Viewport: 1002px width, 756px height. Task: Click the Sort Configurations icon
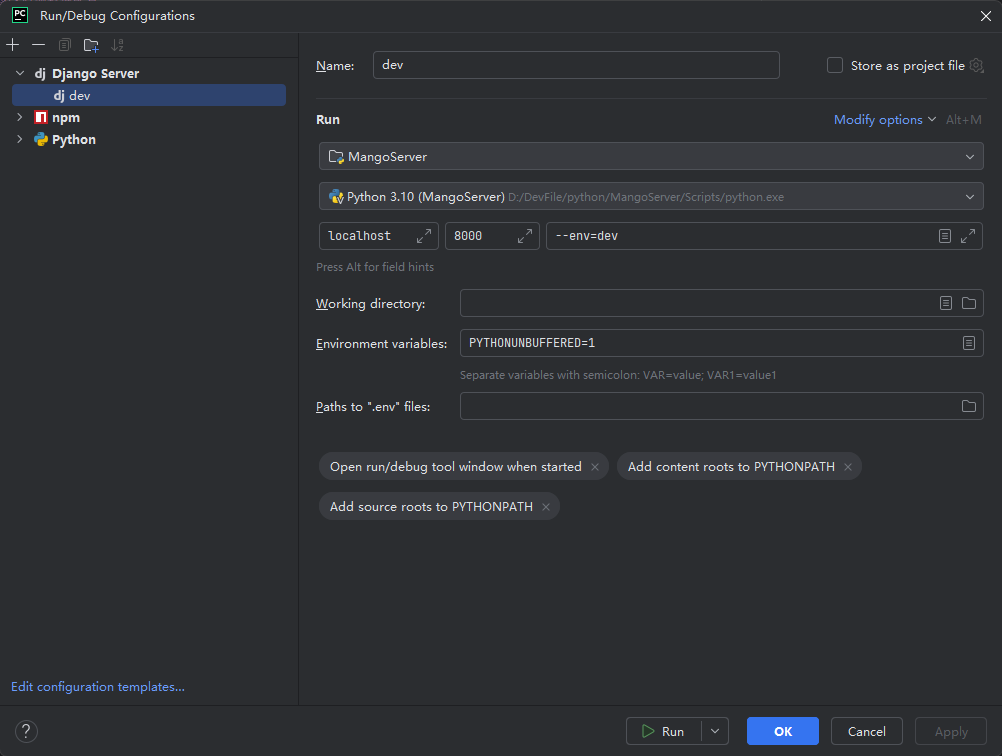[118, 45]
